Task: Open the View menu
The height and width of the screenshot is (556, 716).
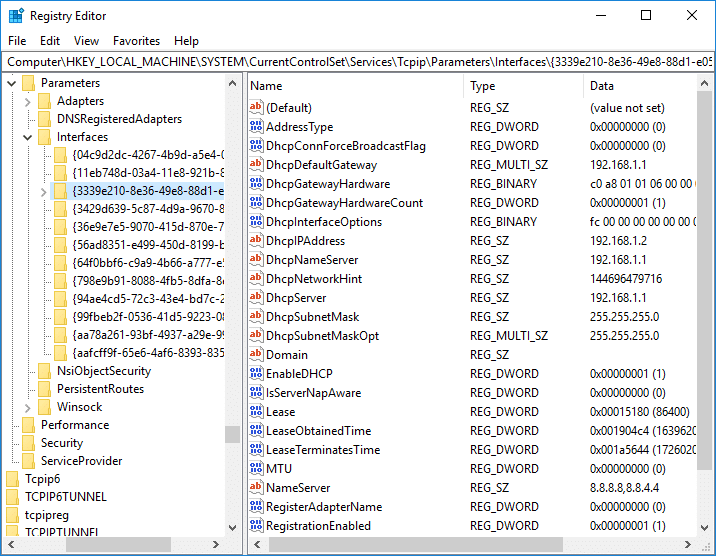Action: [x=87, y=41]
